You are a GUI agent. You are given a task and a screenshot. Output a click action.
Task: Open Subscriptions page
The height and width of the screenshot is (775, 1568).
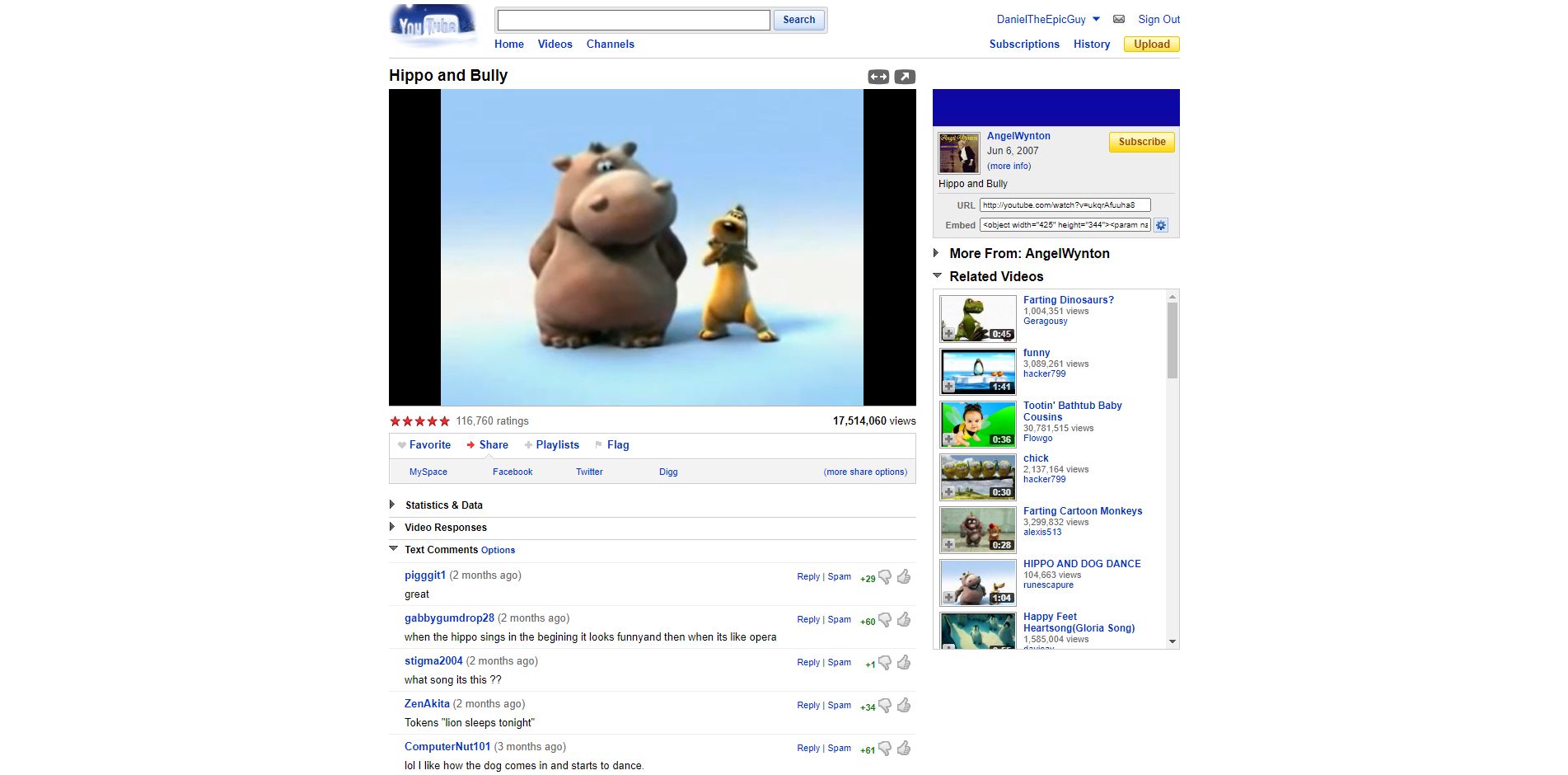(x=1024, y=45)
